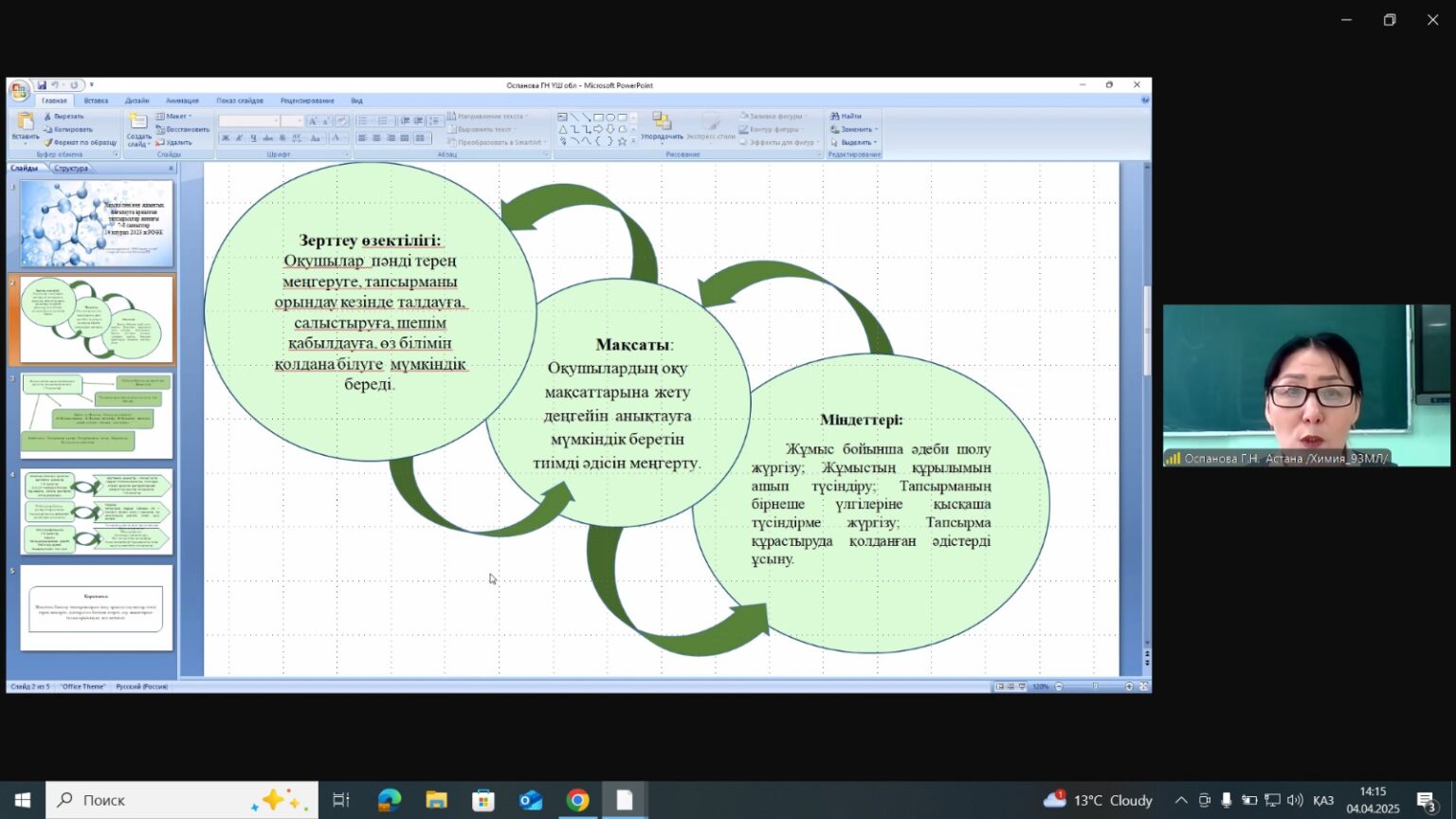Click Восстановить (Reset) slide button
The image size is (1456, 819).
click(183, 130)
